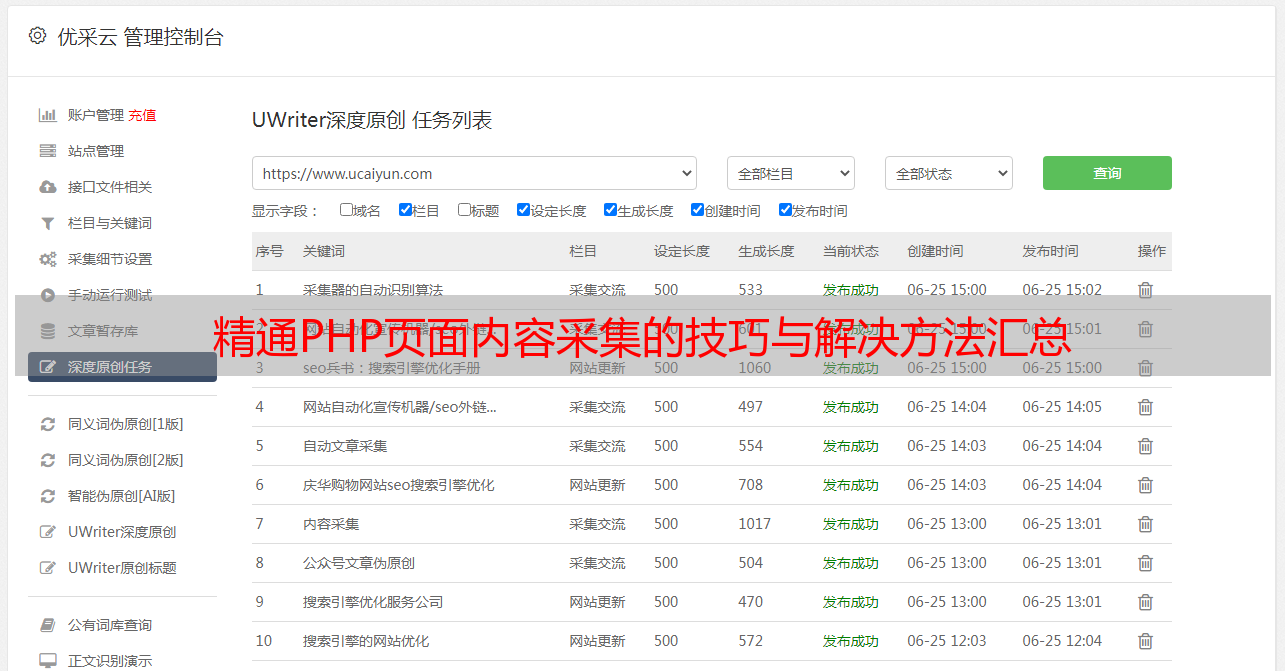Click the bar chart icon for 账户管理
Viewport: 1285px width, 671px height.
pyautogui.click(x=47, y=115)
